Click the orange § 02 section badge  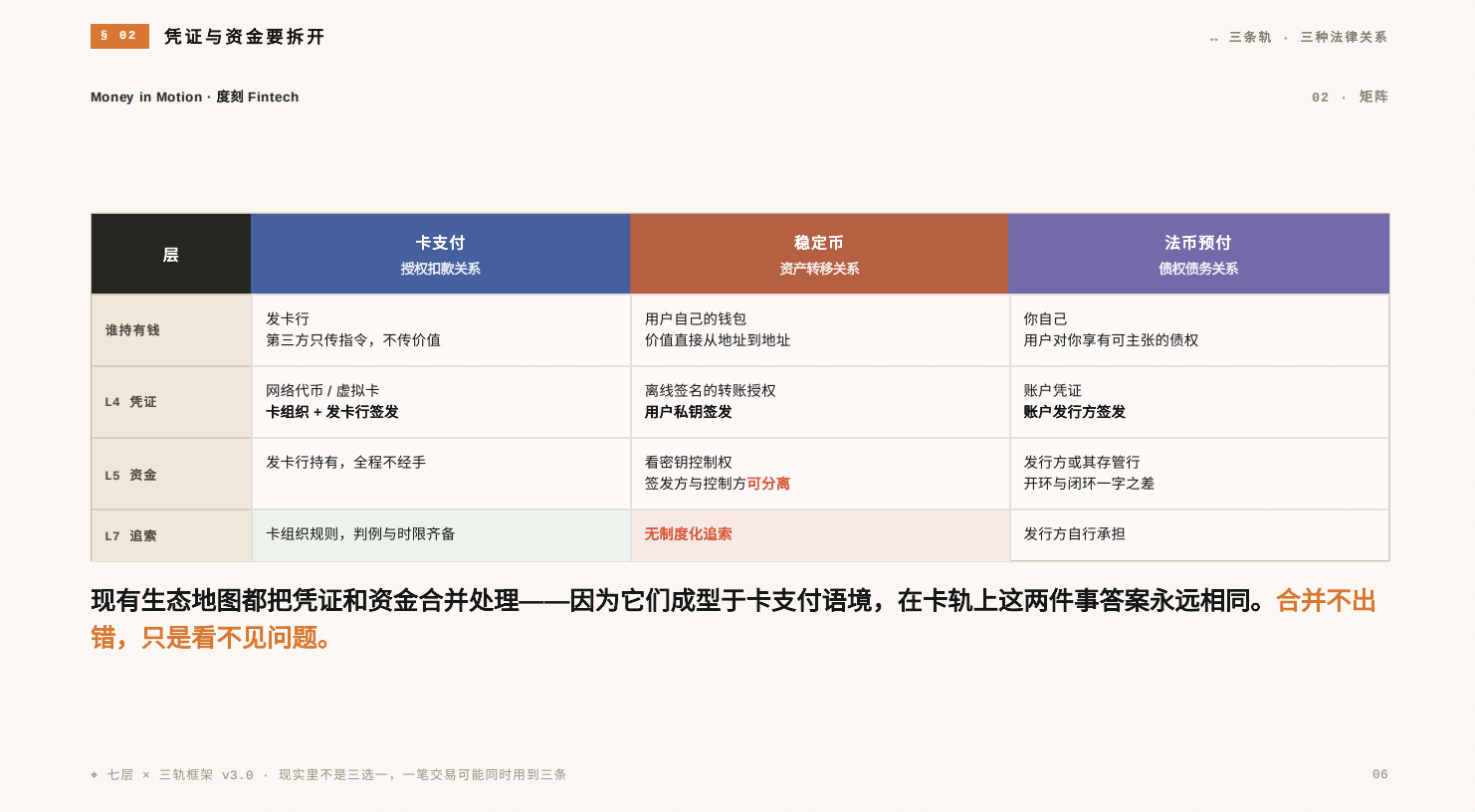(x=119, y=36)
